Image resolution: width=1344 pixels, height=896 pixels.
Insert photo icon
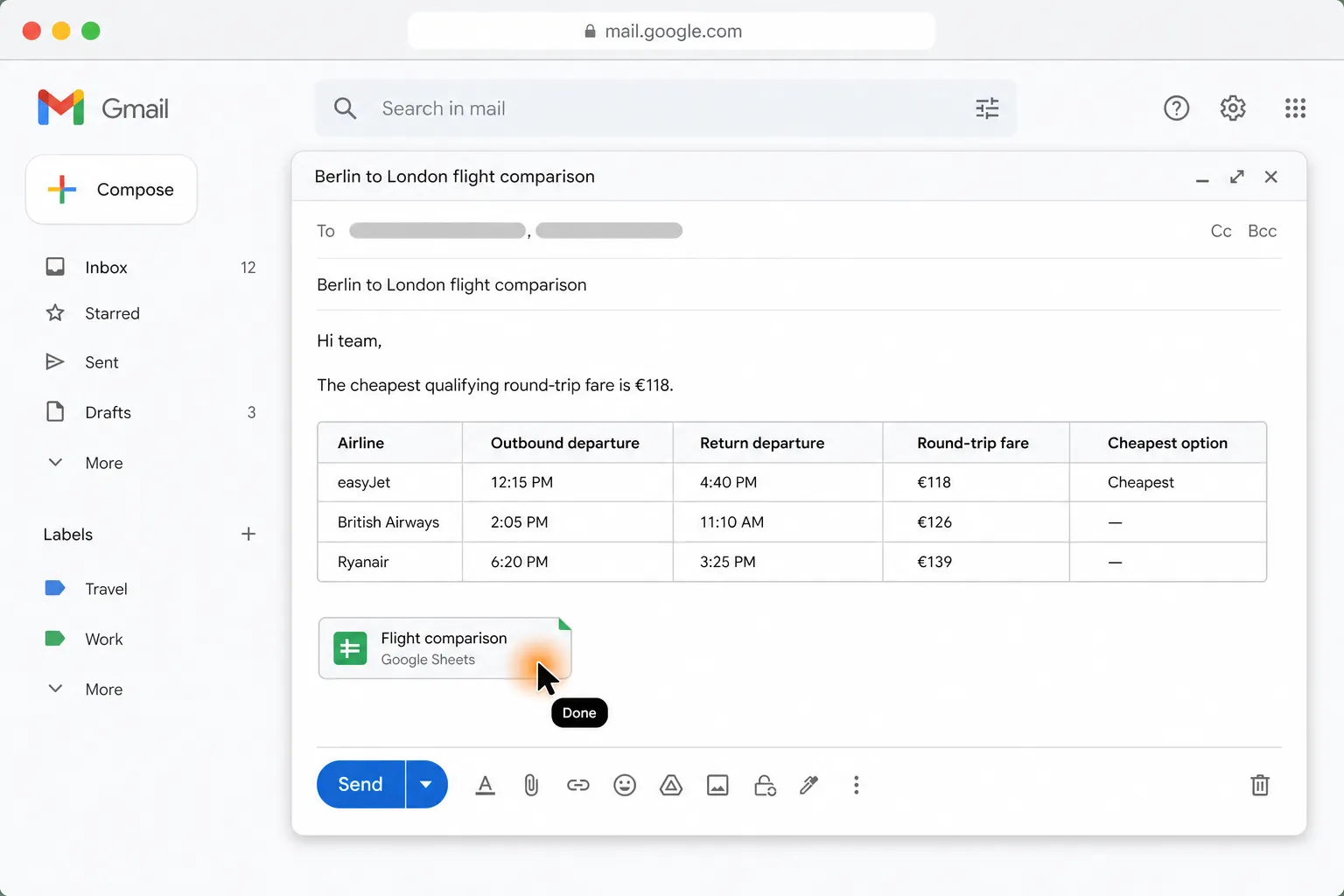(x=717, y=785)
